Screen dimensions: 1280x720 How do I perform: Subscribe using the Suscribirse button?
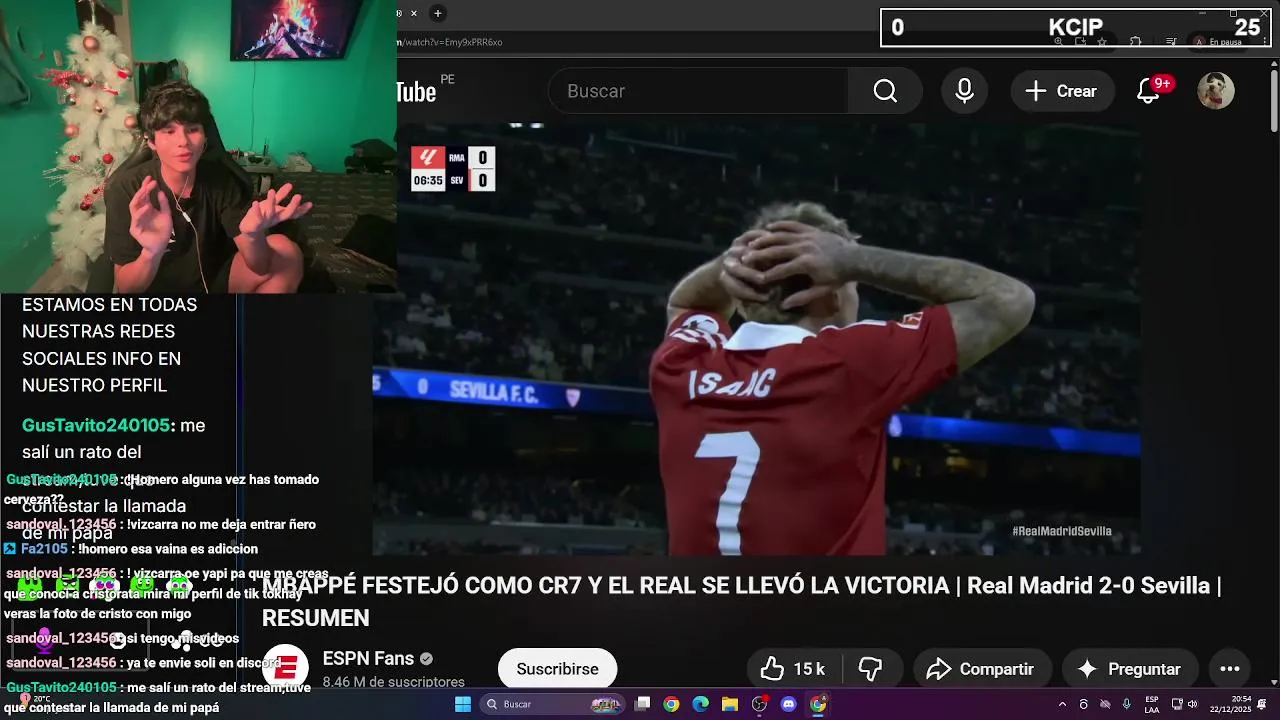(x=557, y=669)
